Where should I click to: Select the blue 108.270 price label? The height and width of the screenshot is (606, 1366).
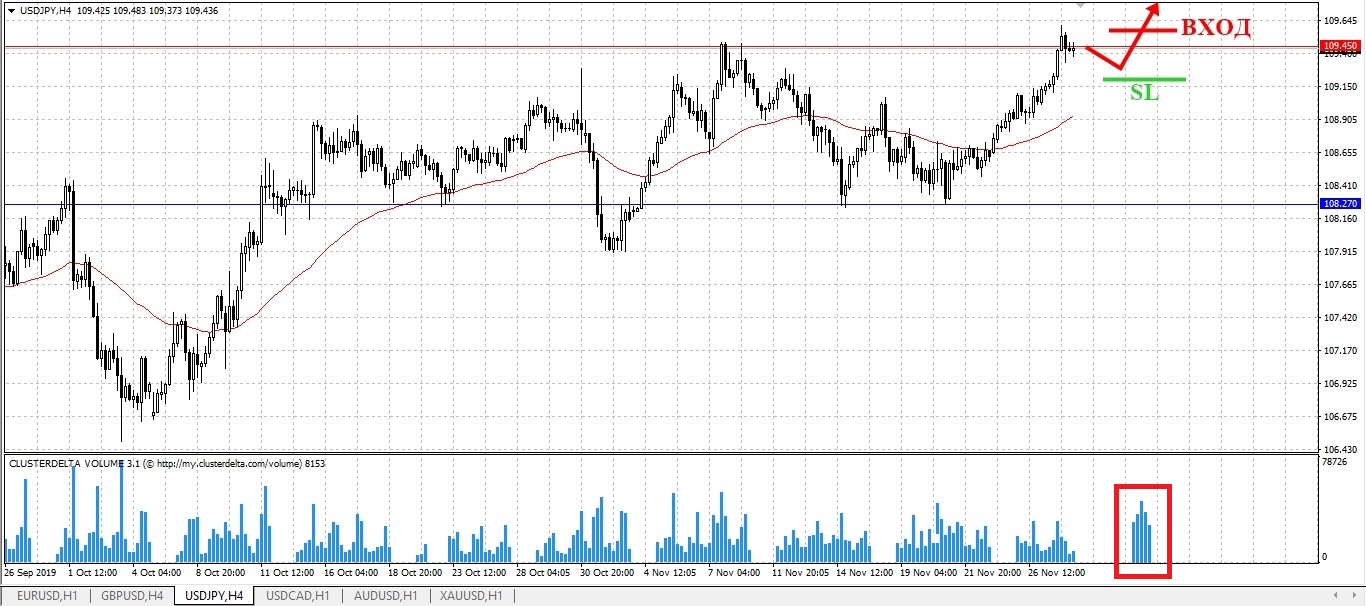(1340, 203)
